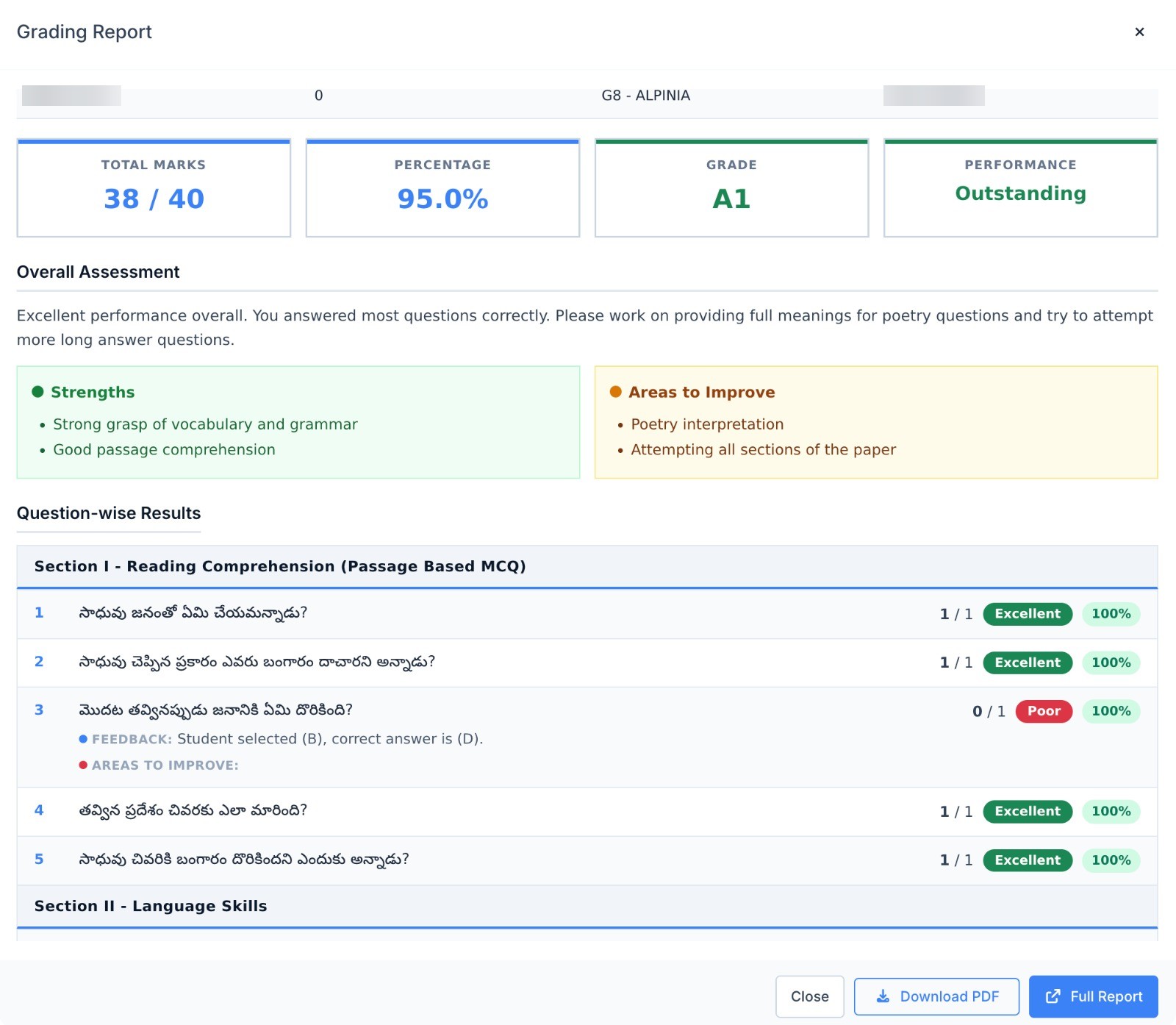This screenshot has width=1176, height=1025.
Task: Click 'Poetry interpretation' improvement item
Action: coord(707,424)
